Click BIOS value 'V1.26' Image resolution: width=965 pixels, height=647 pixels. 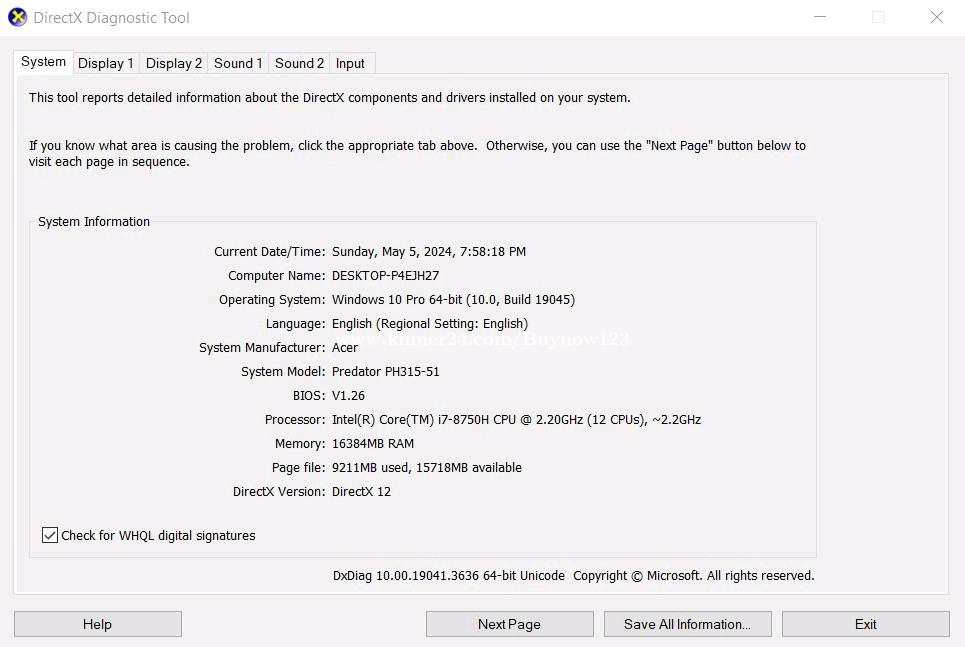coord(348,396)
